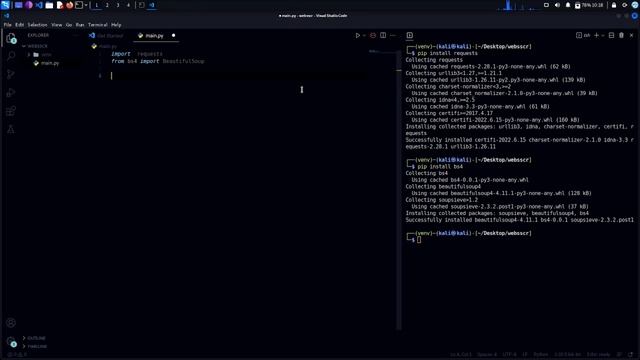Image resolution: width=640 pixels, height=360 pixels.
Task: Launch Firefox from the top panel
Action: tap(69, 5)
